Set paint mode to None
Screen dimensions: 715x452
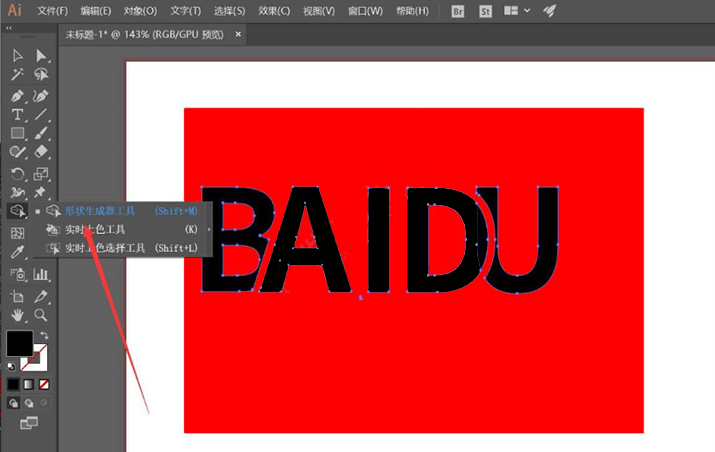[x=44, y=384]
